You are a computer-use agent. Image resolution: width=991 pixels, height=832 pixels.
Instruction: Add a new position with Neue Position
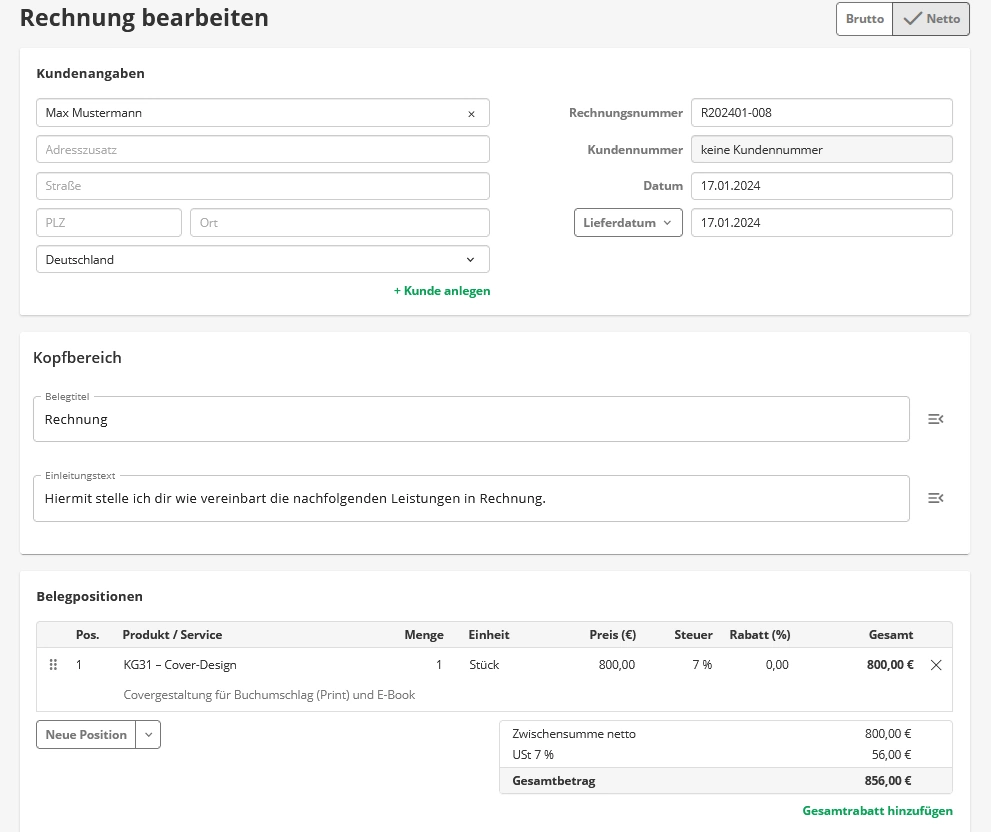pos(86,735)
